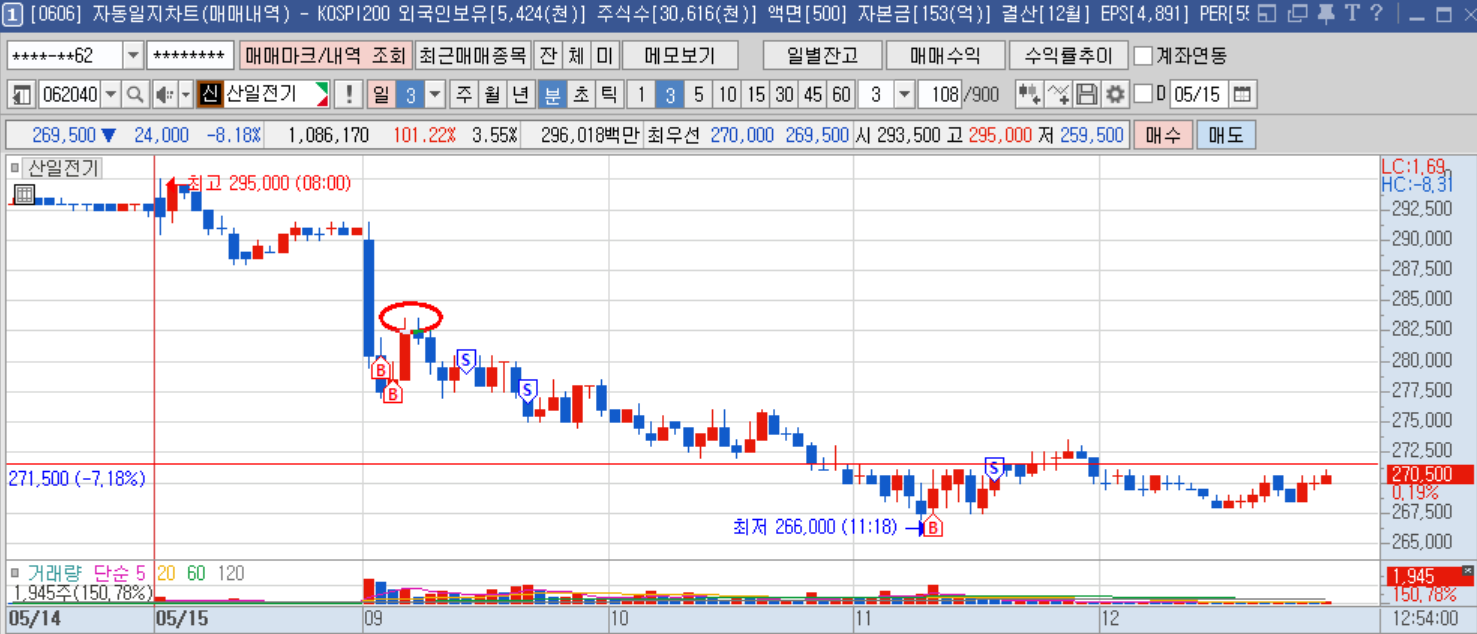
Task: Open 일별잔고 button
Action: (x=822, y=56)
